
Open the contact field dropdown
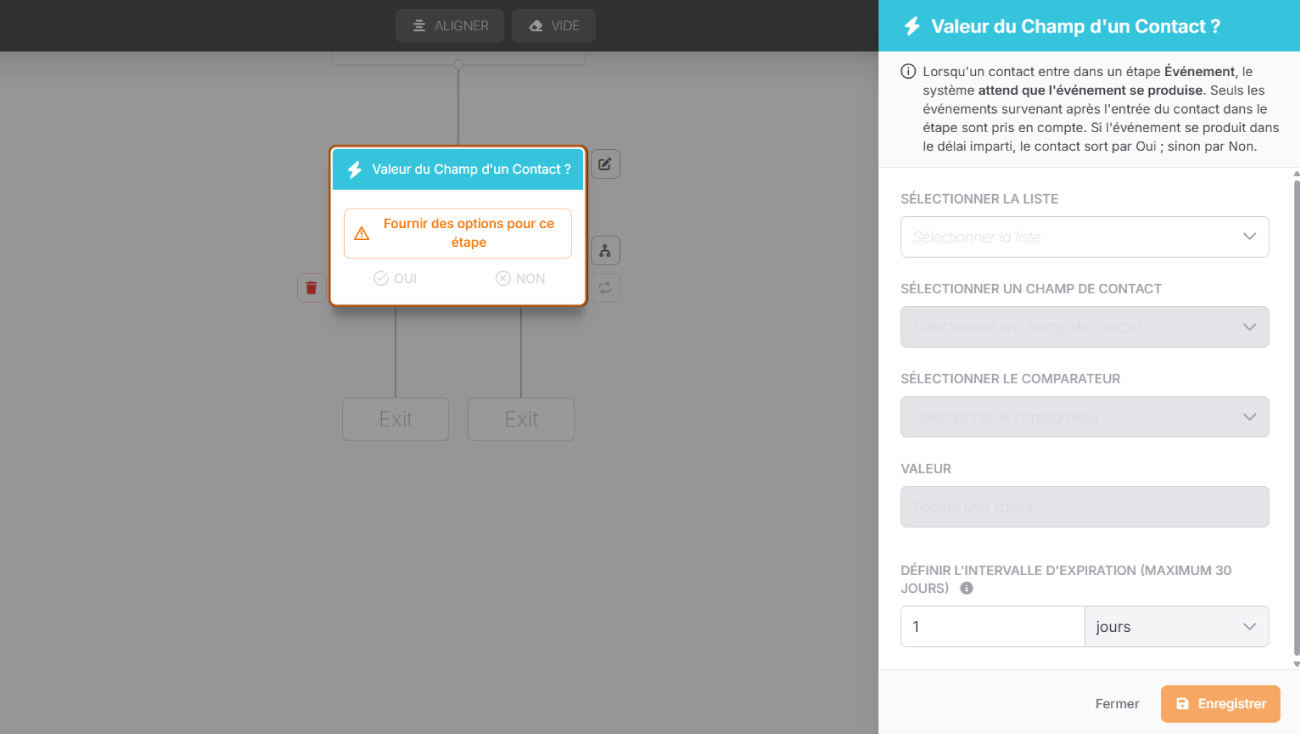(x=1084, y=327)
